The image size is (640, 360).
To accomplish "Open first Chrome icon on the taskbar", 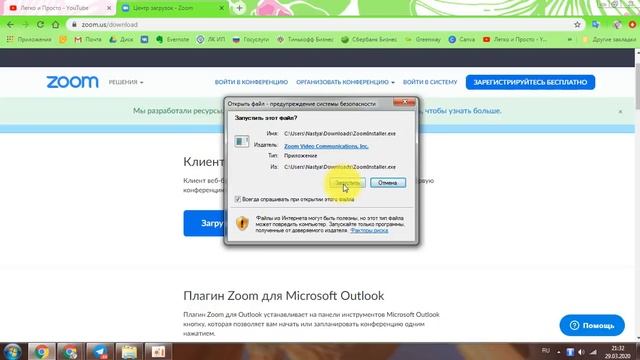I will 42,351.
